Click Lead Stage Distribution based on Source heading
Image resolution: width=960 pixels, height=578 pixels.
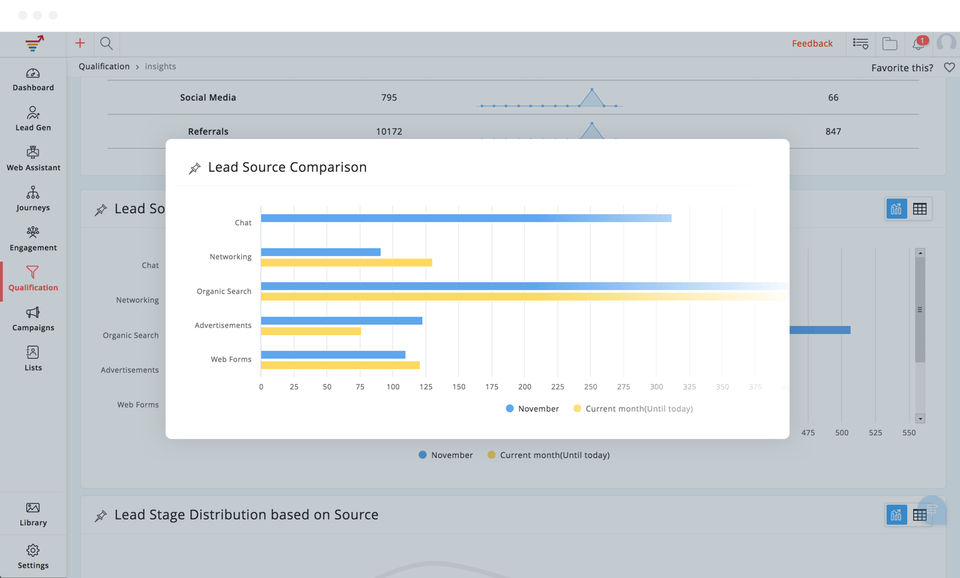pos(246,515)
